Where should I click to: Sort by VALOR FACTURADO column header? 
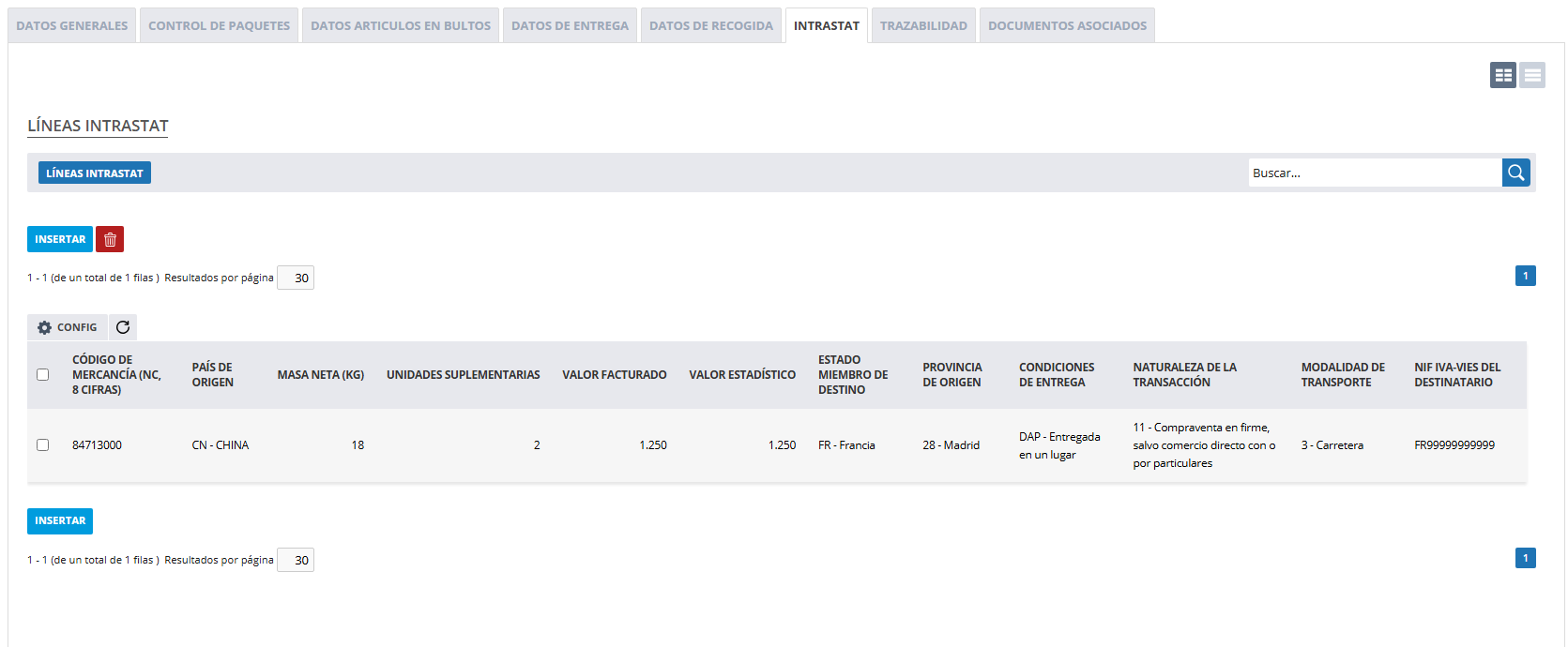pyautogui.click(x=615, y=375)
